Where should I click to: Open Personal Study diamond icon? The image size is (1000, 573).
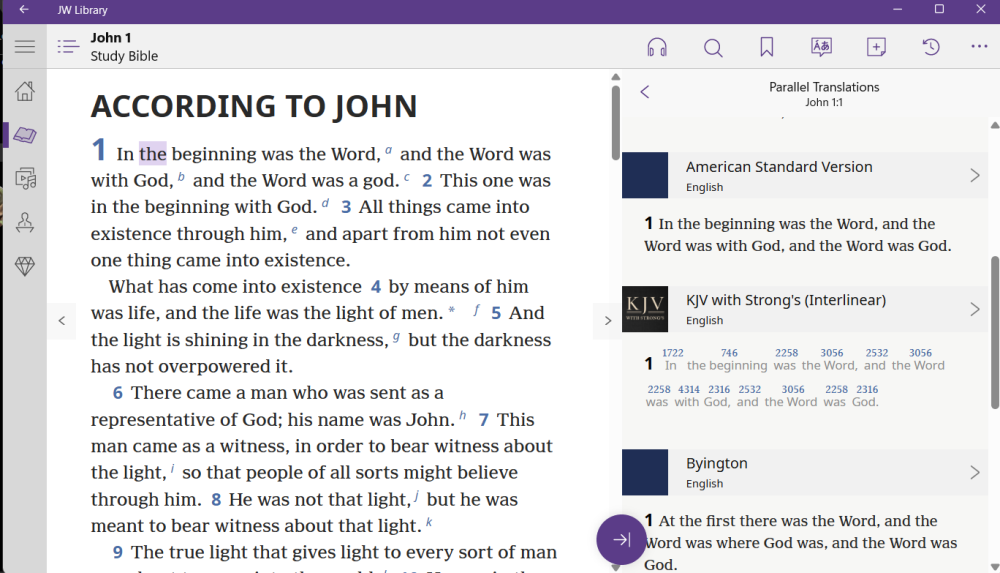point(25,266)
